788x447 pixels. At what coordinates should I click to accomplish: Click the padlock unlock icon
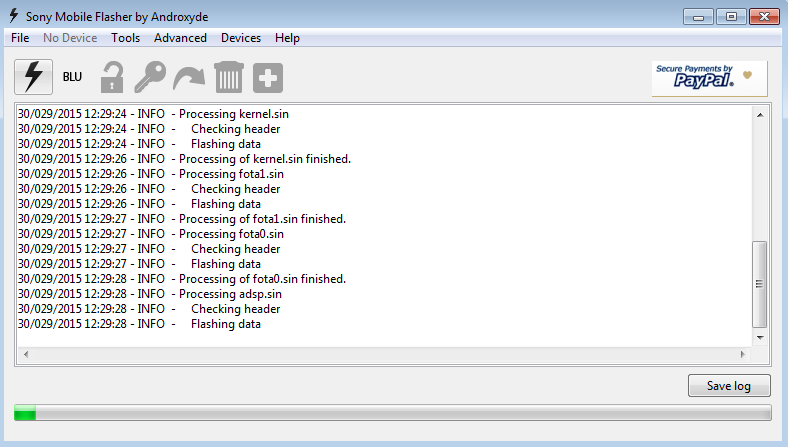(112, 77)
